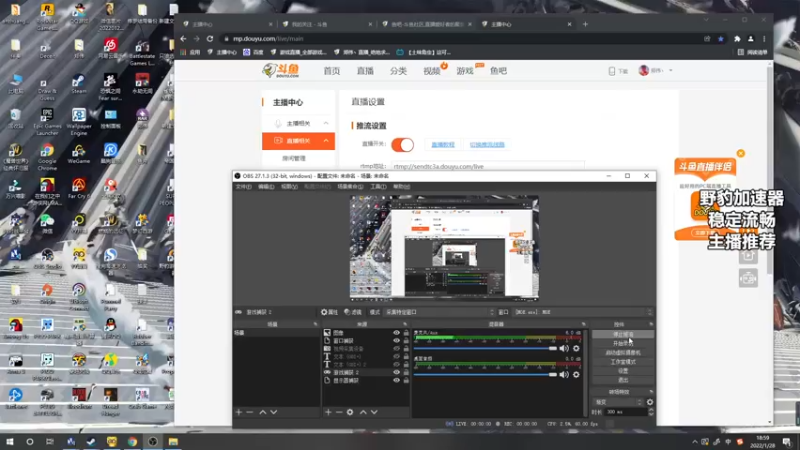Mute the 麦克风/Aux speaker icon
This screenshot has width=800, height=450.
click(564, 348)
